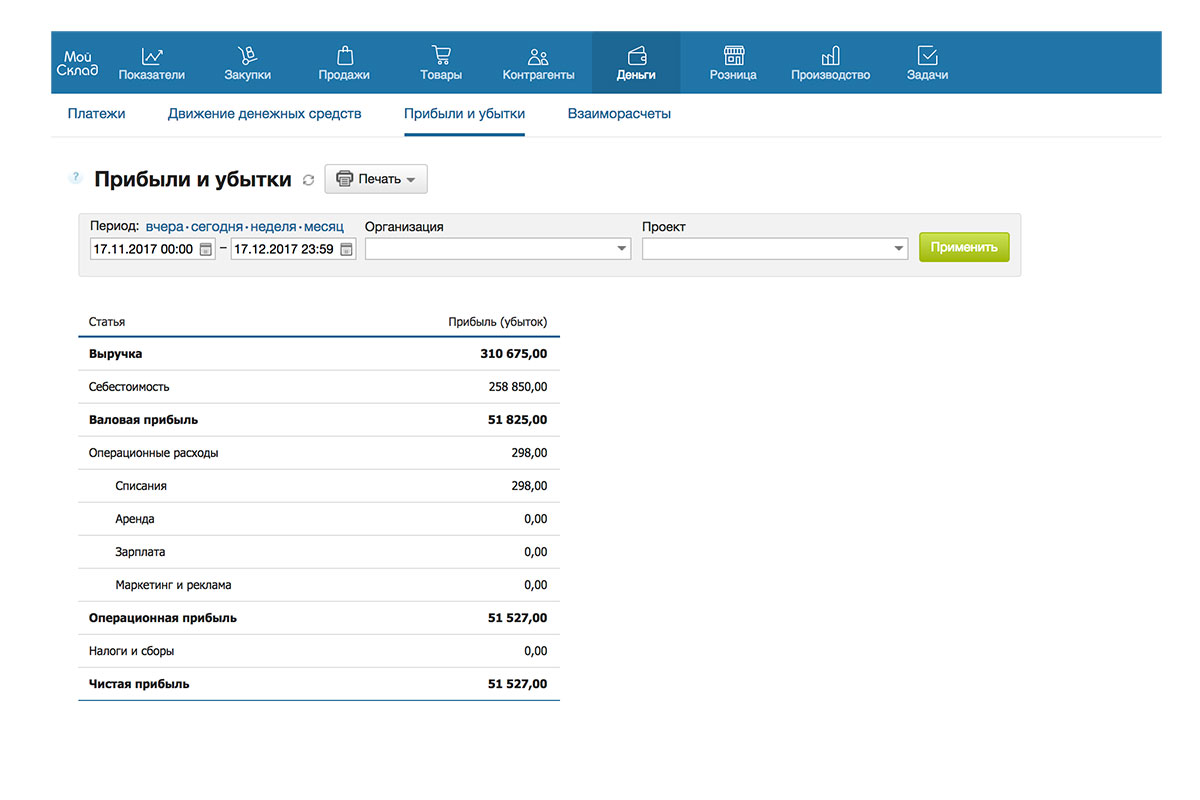
Task: Open the Производство section icon
Action: 830,56
